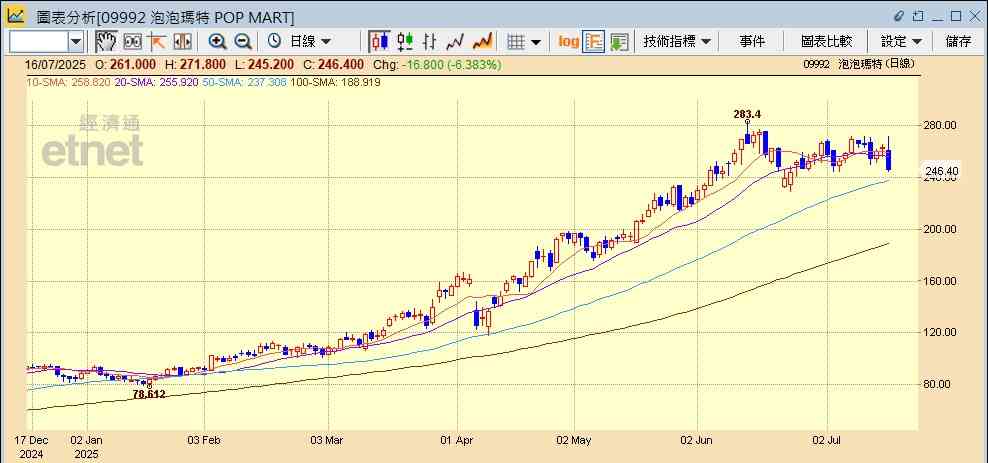Click the 120.00 price axis label
This screenshot has height=463, width=988.
[x=941, y=332]
